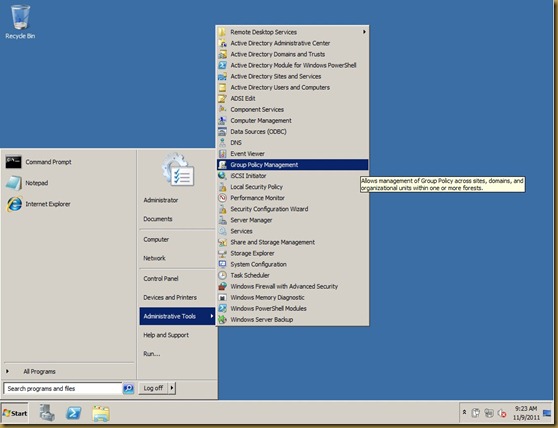Click Active Directory Domains and Trusts icon

point(222,54)
